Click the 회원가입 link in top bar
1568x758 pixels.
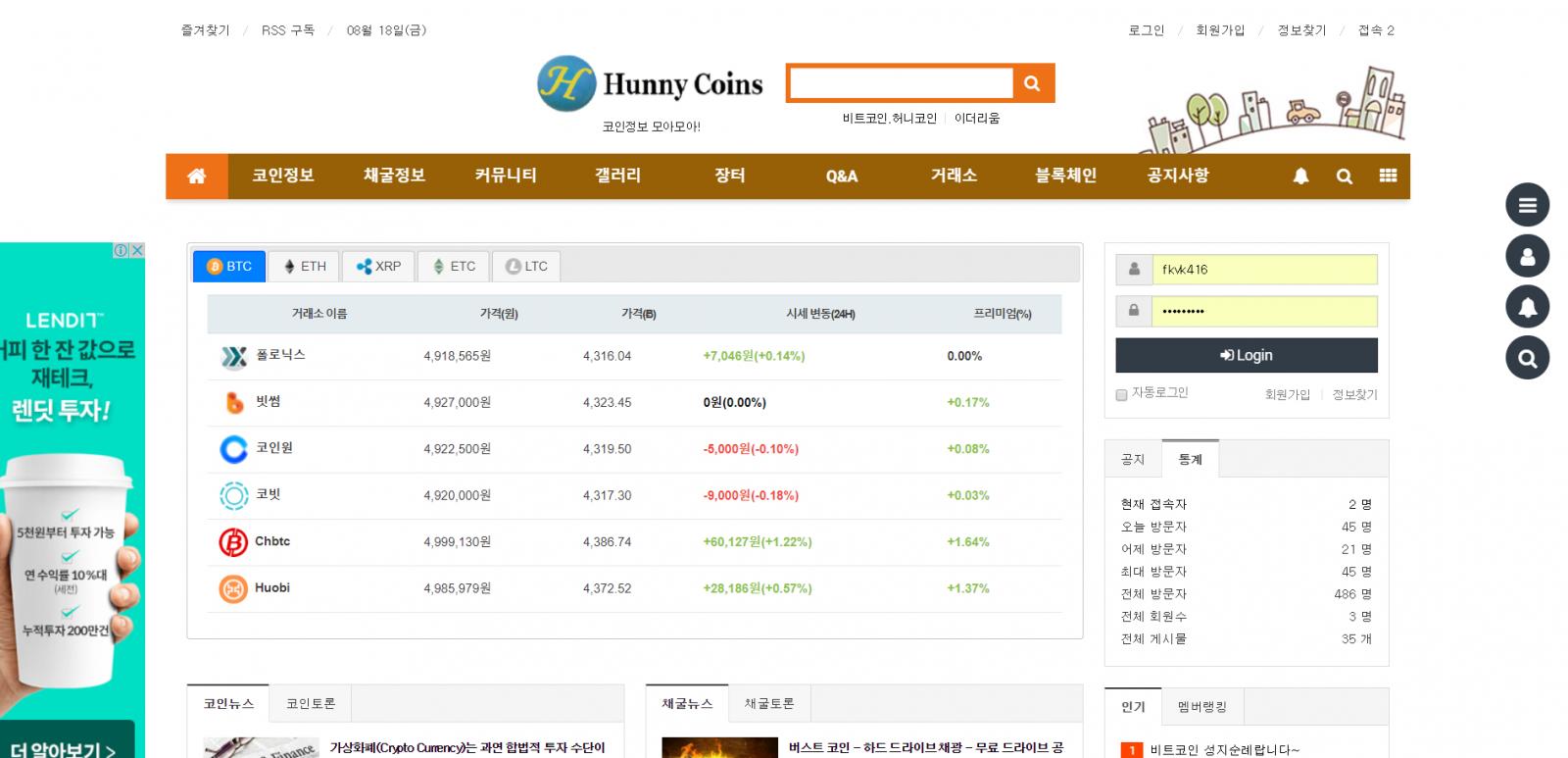pos(1220,30)
